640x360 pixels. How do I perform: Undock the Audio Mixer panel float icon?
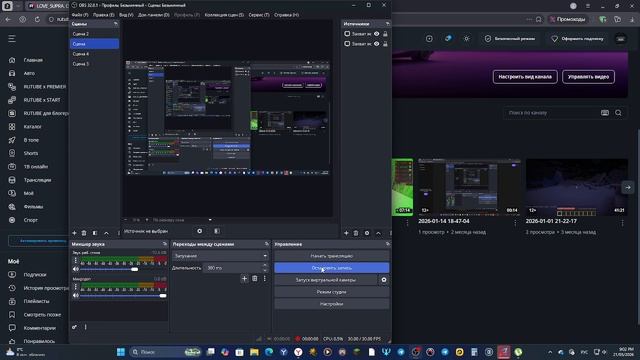[165, 244]
